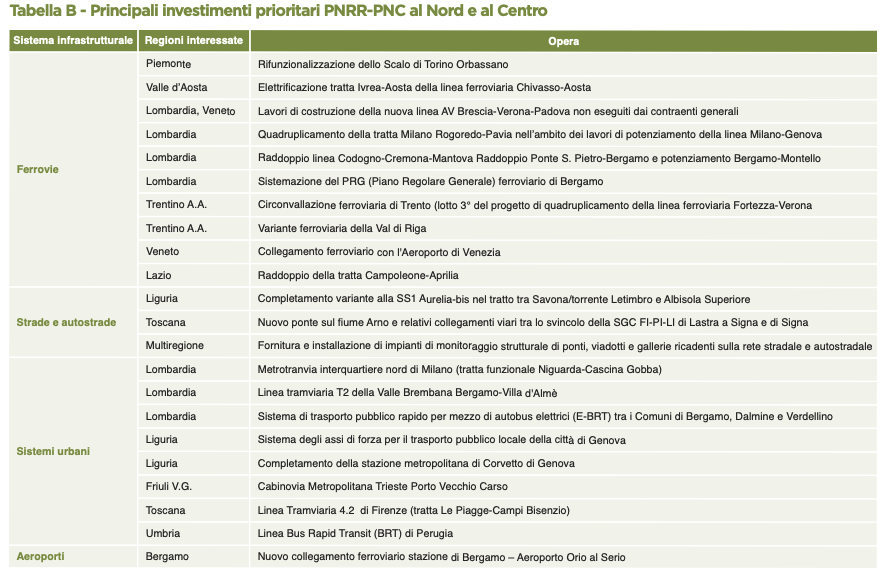Click the table title Tabella B heading

278,11
